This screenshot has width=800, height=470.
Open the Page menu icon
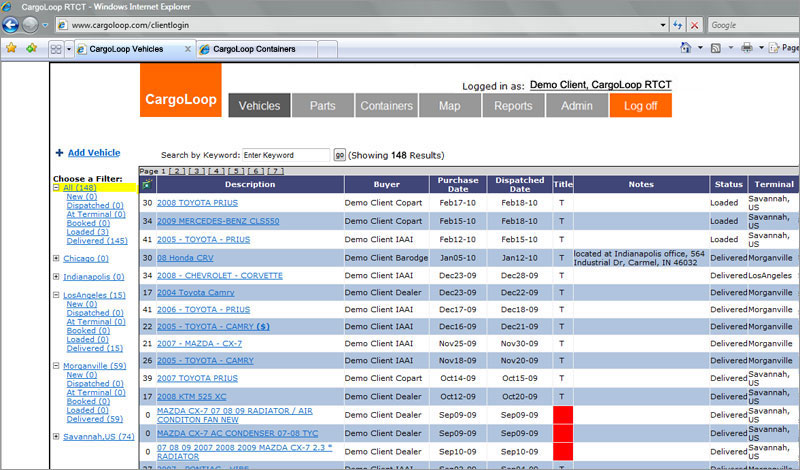[x=774, y=48]
